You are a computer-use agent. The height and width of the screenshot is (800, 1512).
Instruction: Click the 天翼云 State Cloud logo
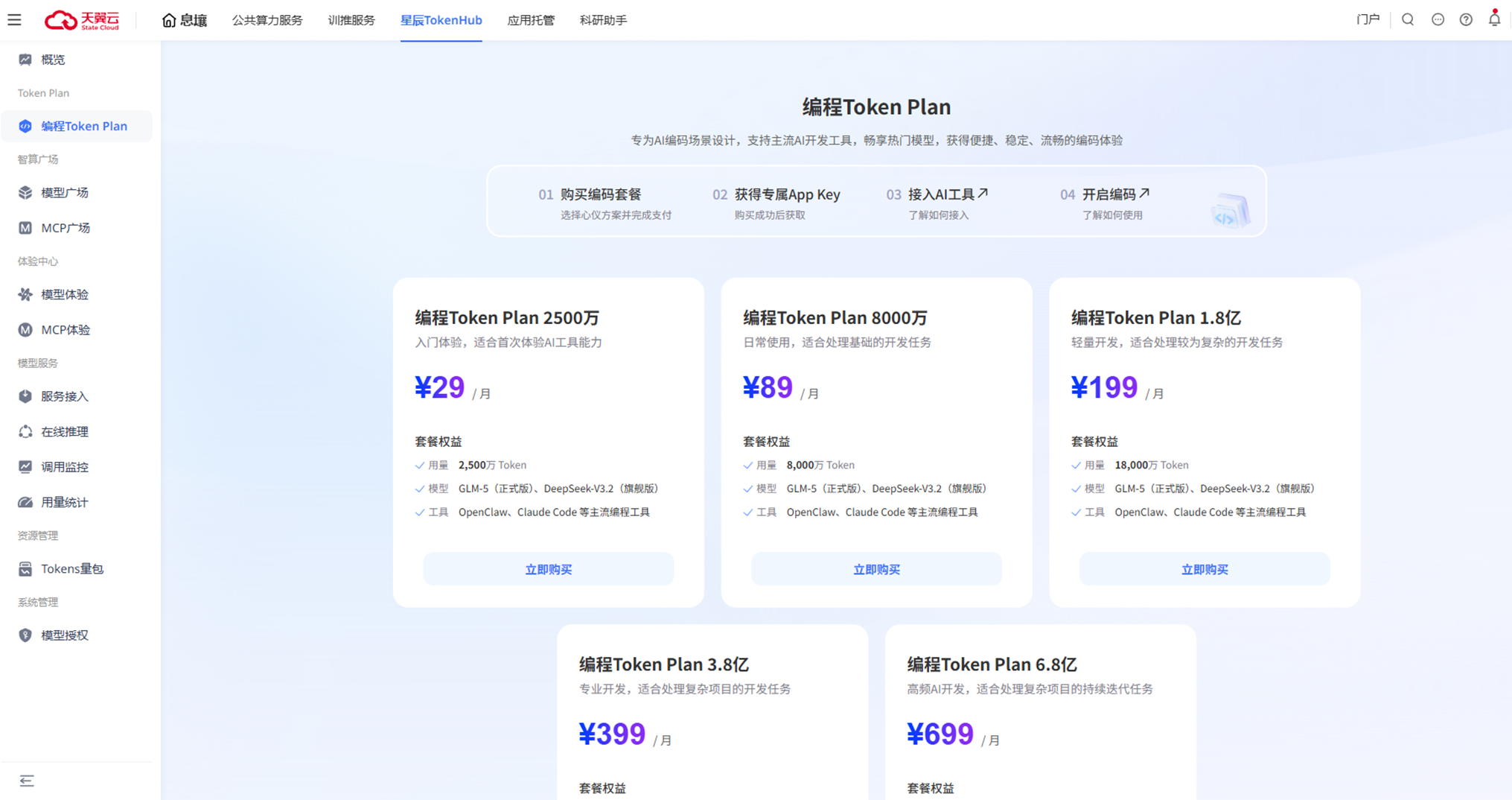[82, 20]
